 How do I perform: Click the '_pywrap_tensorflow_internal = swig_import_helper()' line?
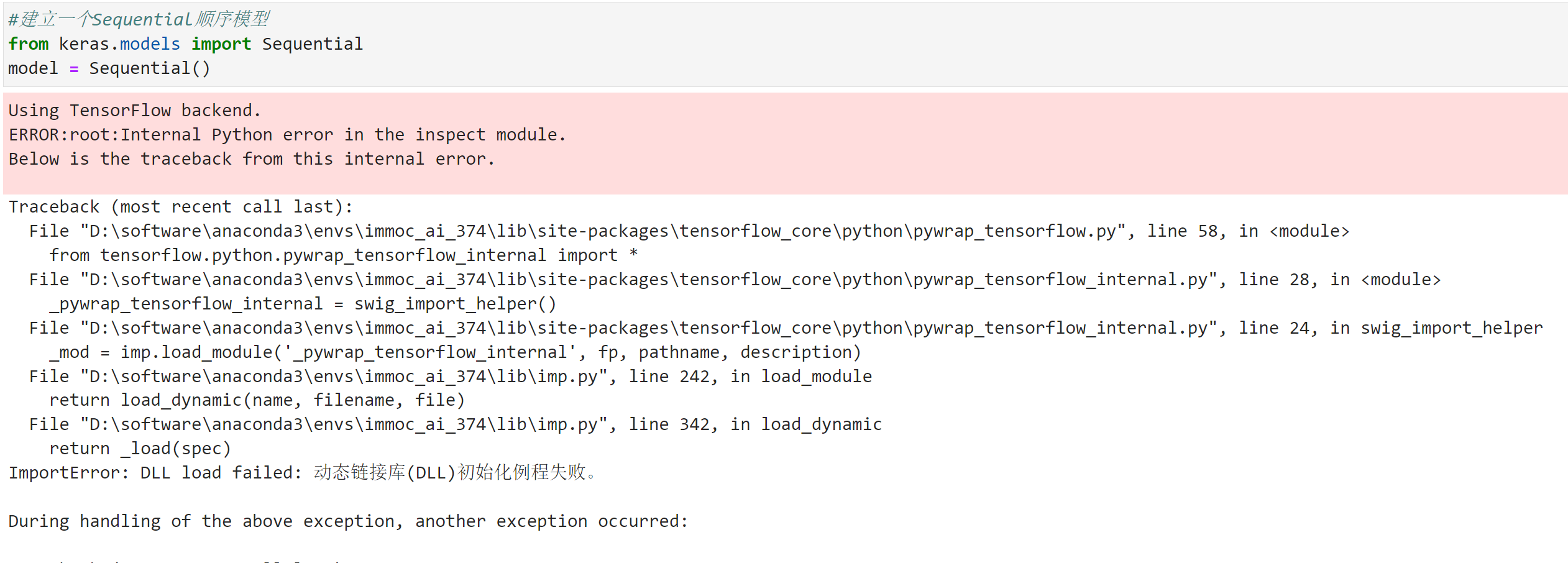[303, 304]
